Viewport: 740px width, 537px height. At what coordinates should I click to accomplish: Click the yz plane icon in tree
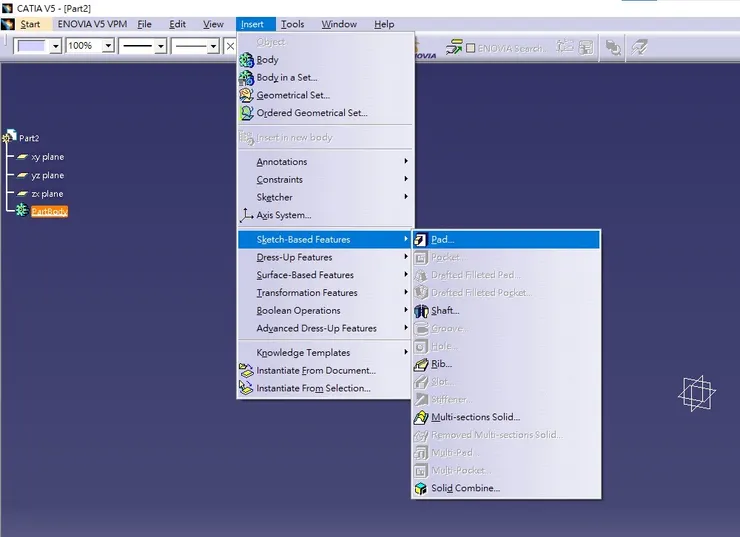point(22,175)
